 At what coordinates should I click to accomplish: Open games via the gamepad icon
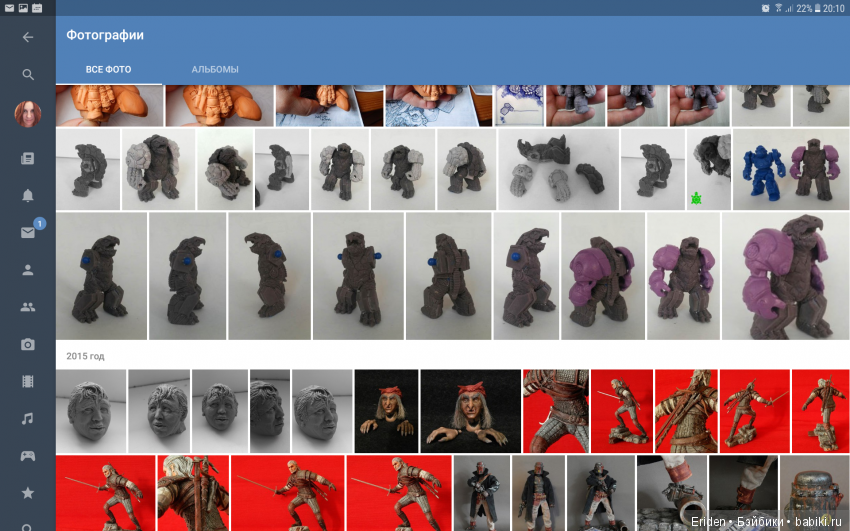(x=28, y=455)
